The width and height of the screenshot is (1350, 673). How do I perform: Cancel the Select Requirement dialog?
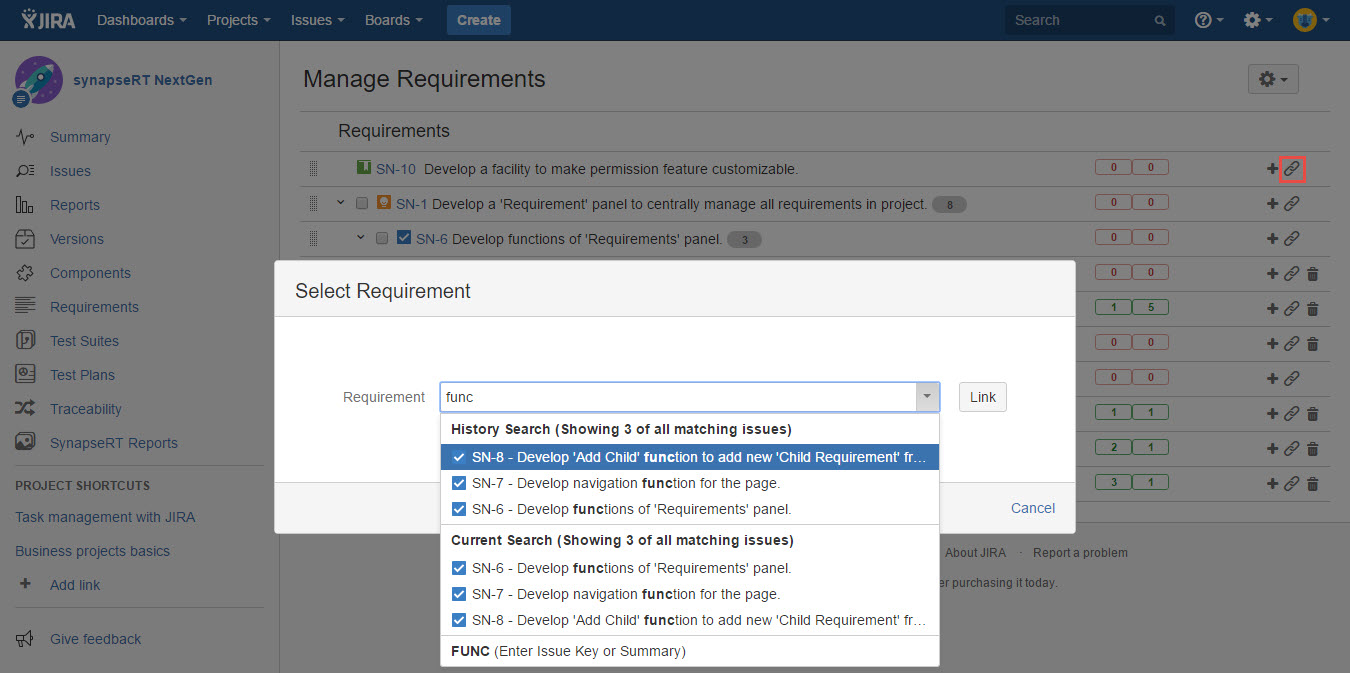pos(1033,508)
